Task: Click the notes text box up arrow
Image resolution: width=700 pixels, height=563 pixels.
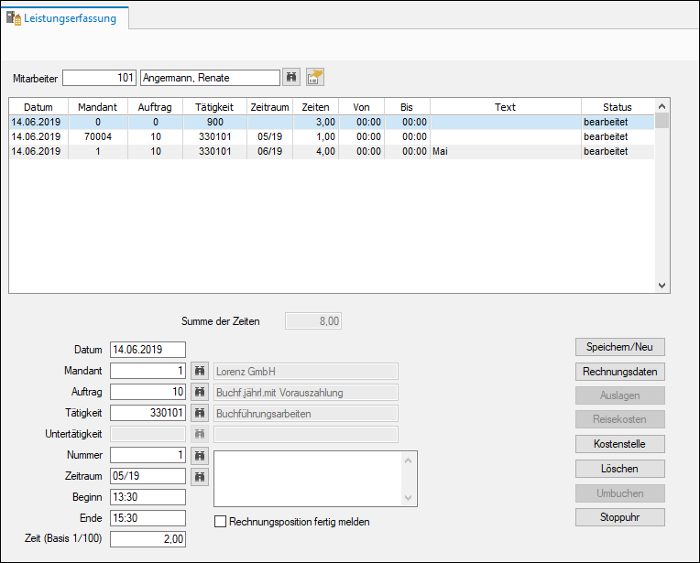Action: (x=408, y=460)
